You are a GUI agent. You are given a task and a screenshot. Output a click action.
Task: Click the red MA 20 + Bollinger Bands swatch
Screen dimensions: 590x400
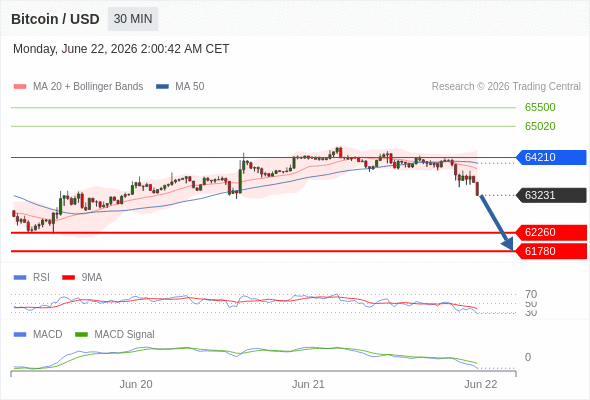click(x=20, y=87)
